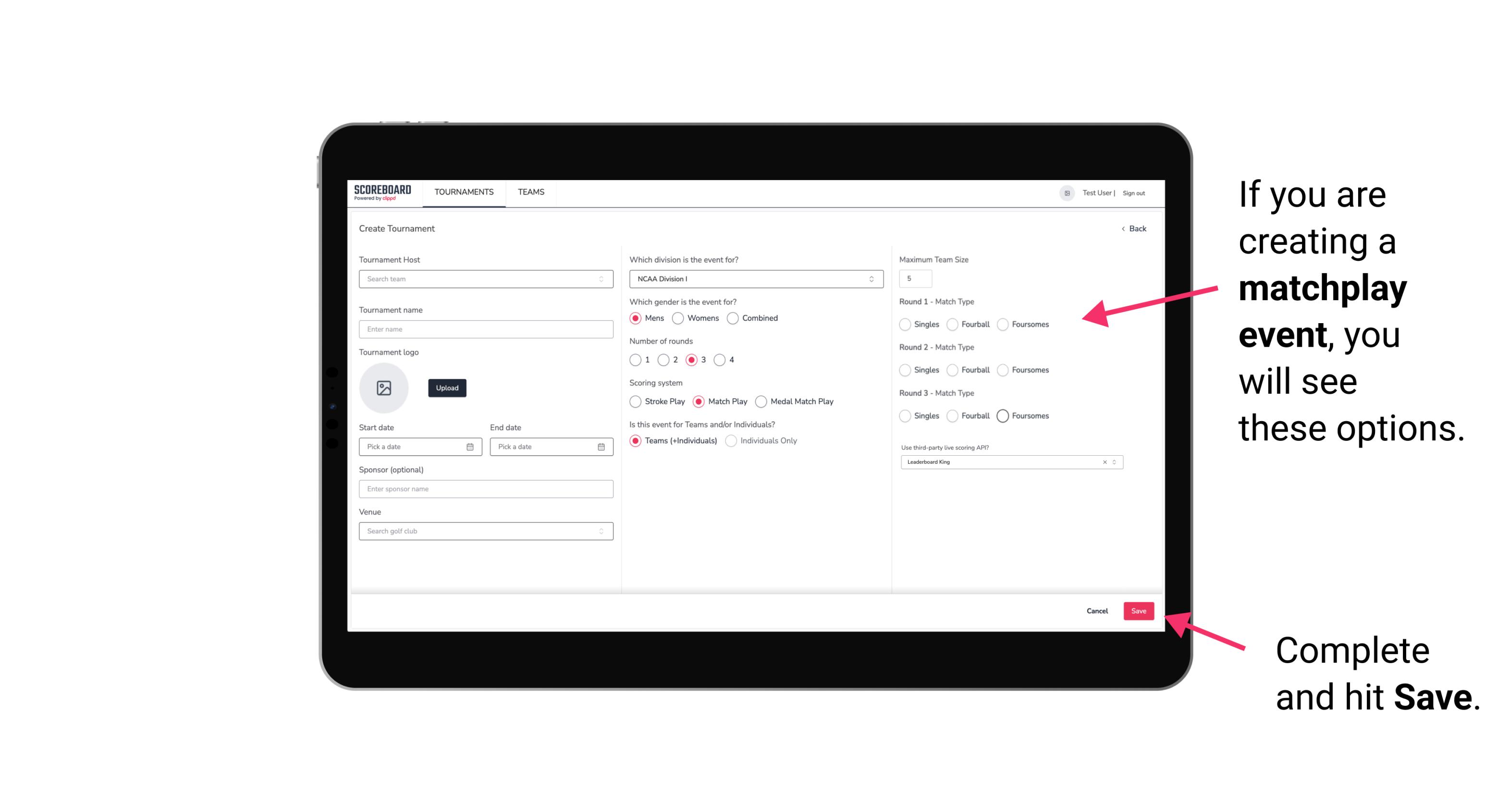
Task: Click the Start date calendar icon
Action: 470,446
